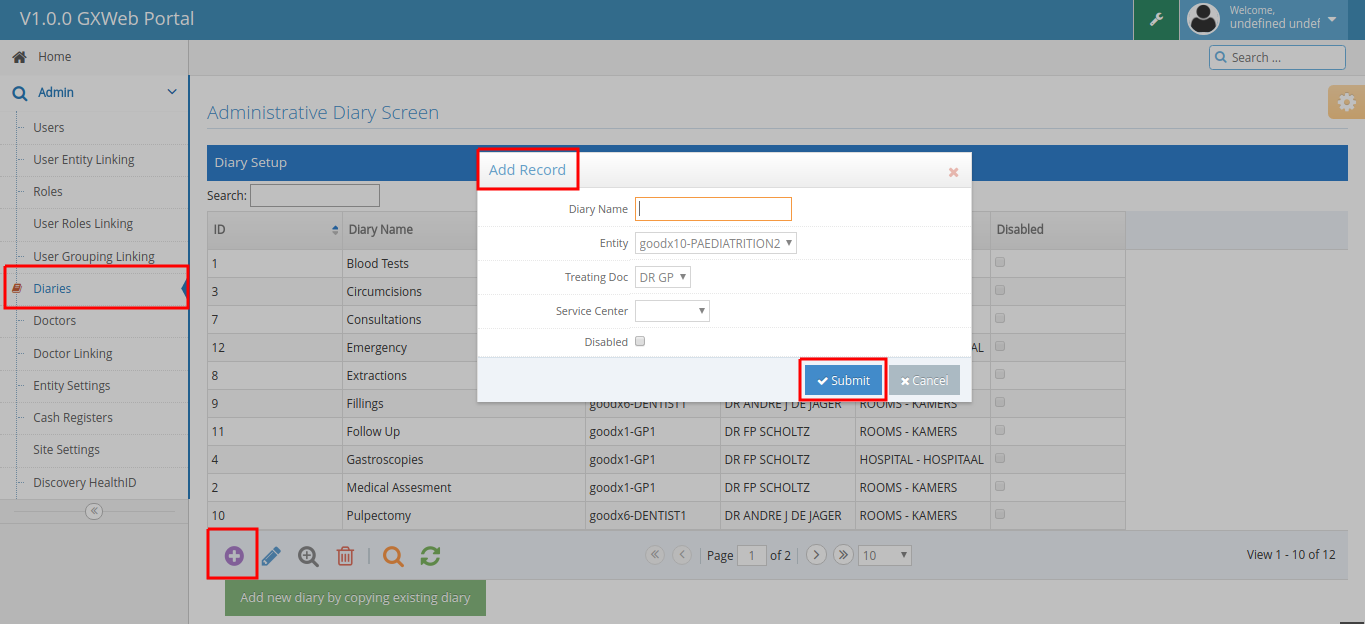Click the view record magnifier-plus icon
Viewport: 1365px width, 624px height.
pos(308,556)
